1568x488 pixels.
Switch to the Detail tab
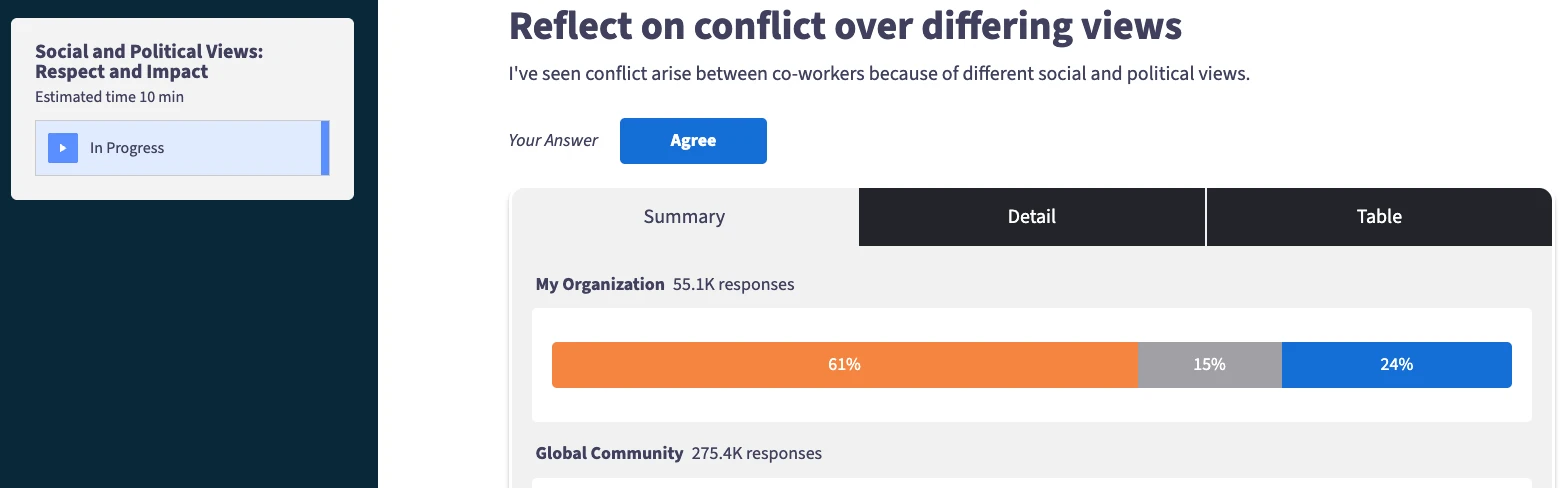point(1032,216)
